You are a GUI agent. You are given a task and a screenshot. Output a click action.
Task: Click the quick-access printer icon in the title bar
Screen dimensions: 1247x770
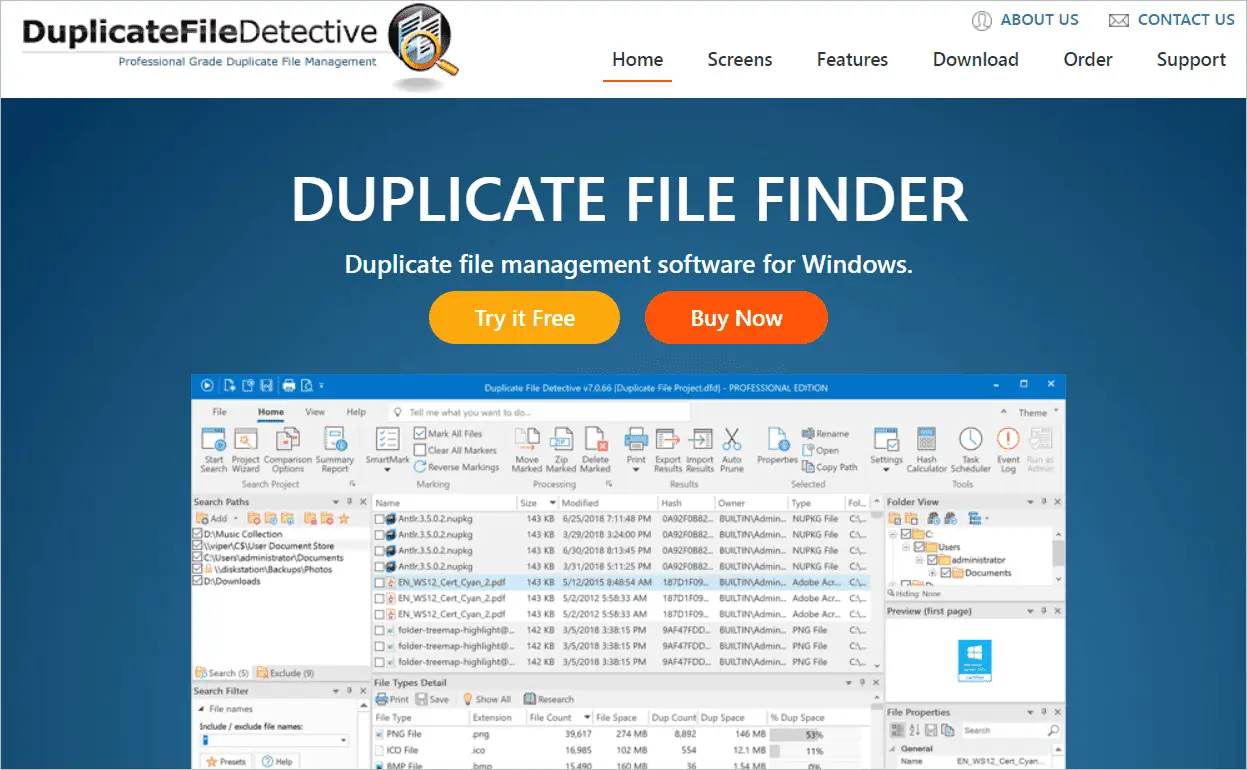coord(288,385)
